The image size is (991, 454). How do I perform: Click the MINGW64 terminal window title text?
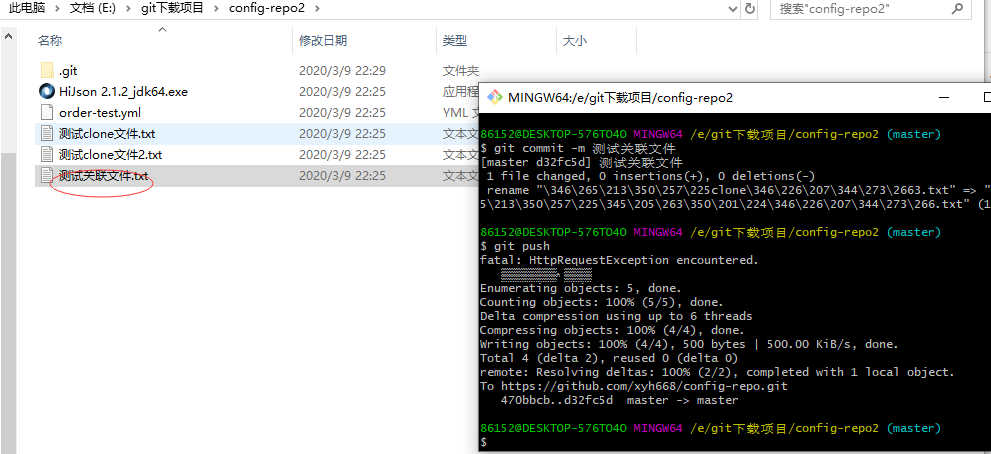pos(620,98)
